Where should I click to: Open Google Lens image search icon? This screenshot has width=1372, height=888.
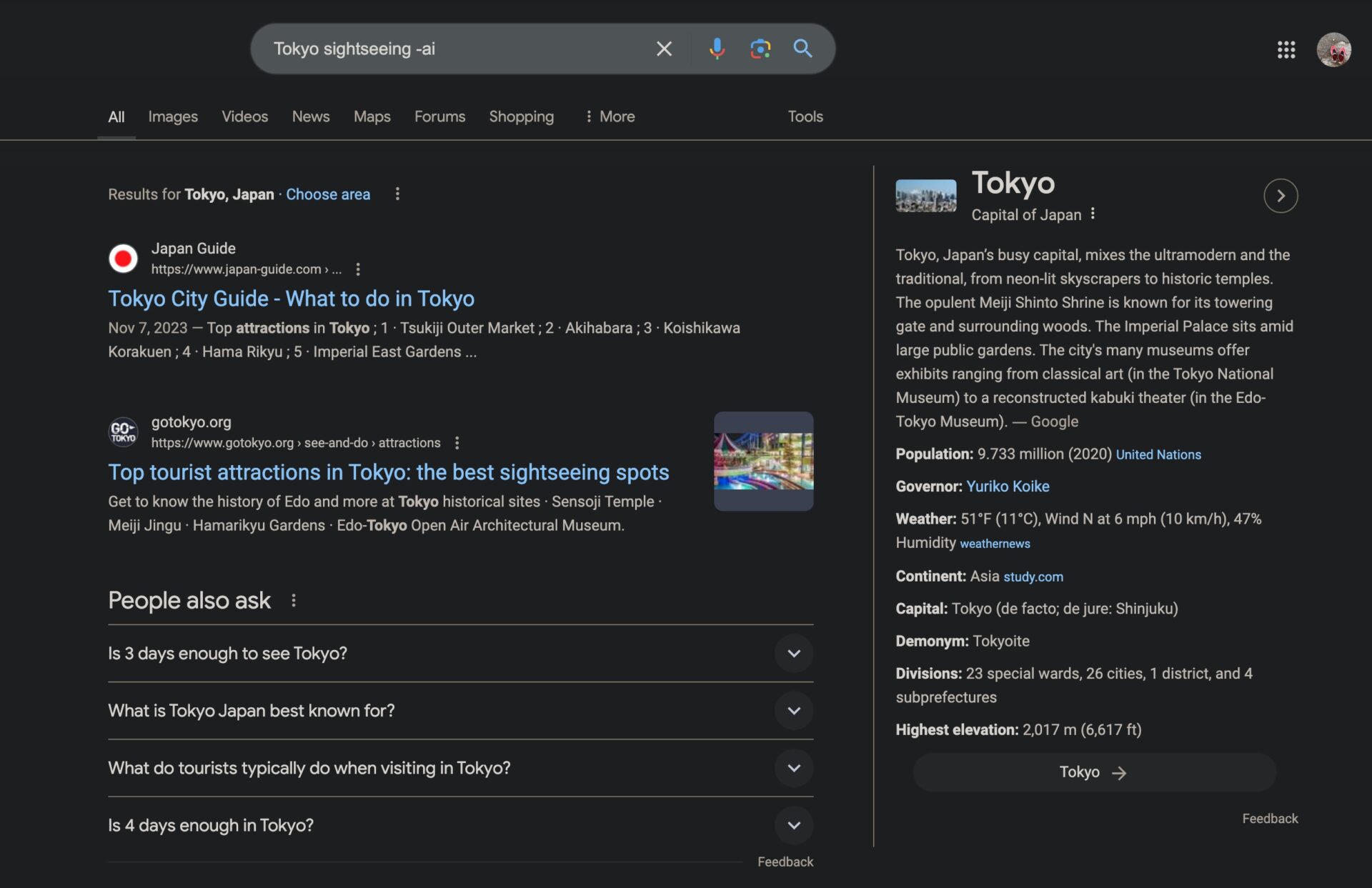pyautogui.click(x=760, y=49)
